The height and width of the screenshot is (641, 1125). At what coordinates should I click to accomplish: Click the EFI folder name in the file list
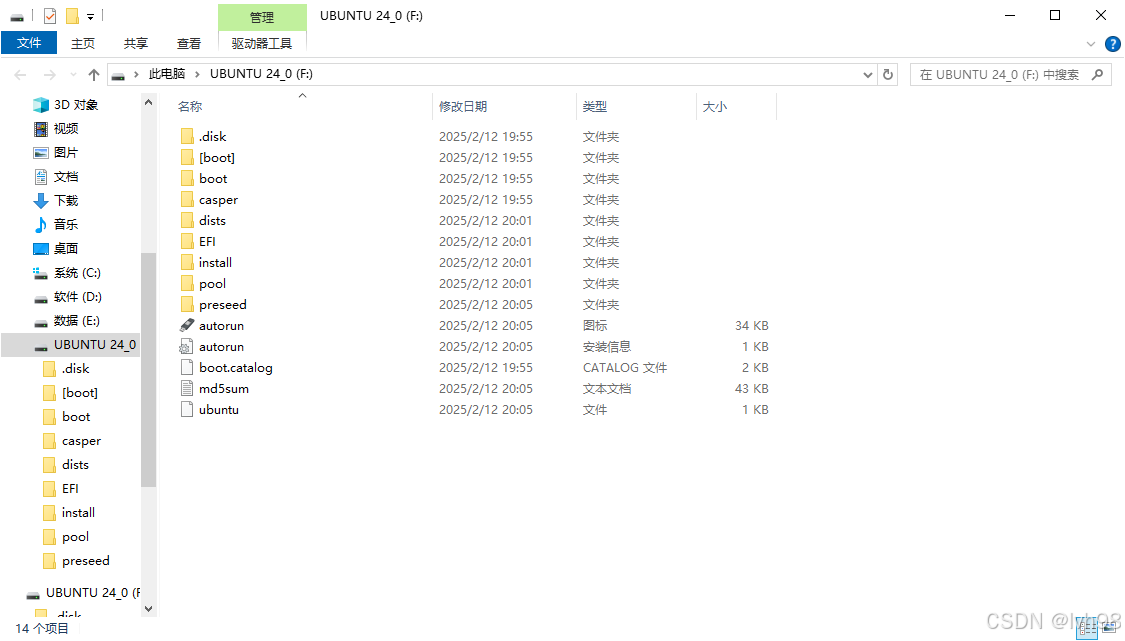pyautogui.click(x=207, y=242)
